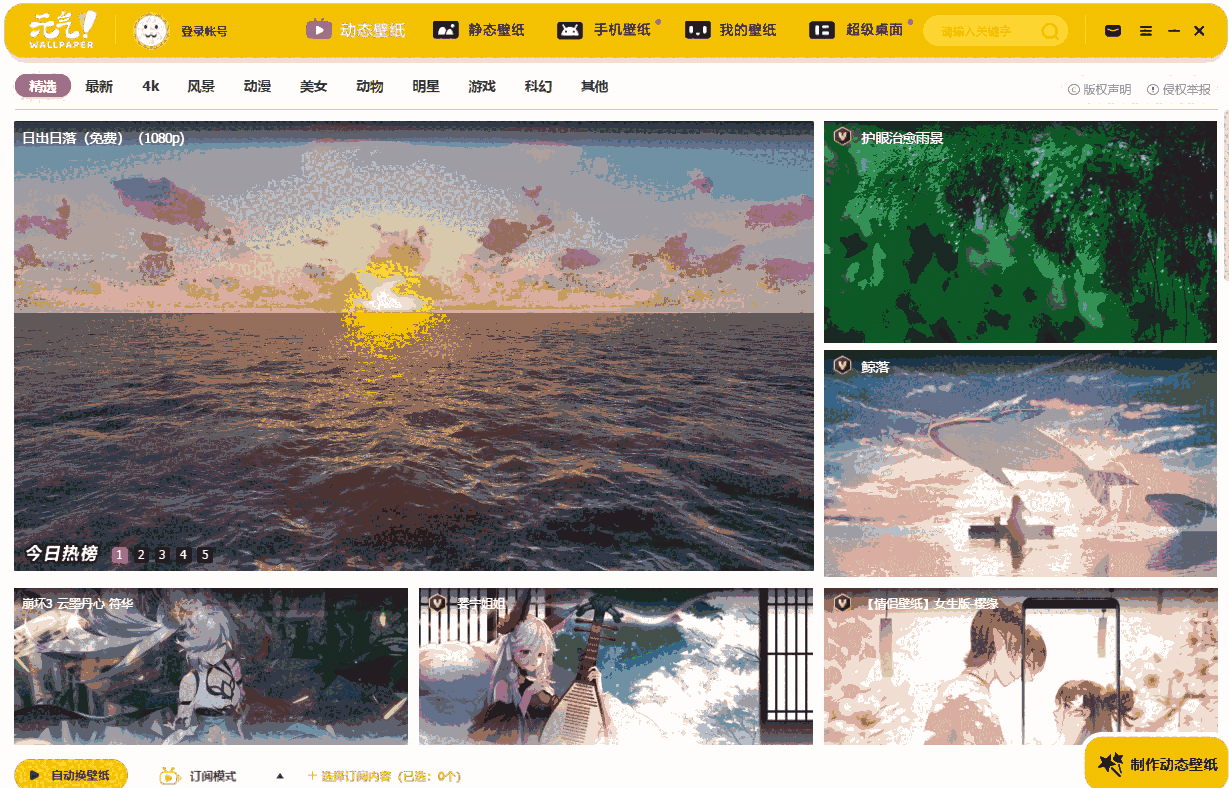The height and width of the screenshot is (788, 1229).
Task: Open 静态壁纸 via its camera icon
Action: point(445,30)
